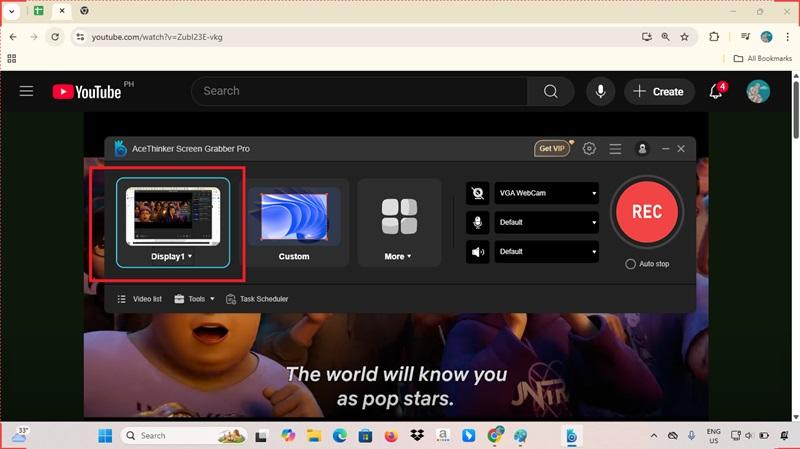Open the Video list
Image resolution: width=800 pixels, height=449 pixels.
click(x=139, y=299)
